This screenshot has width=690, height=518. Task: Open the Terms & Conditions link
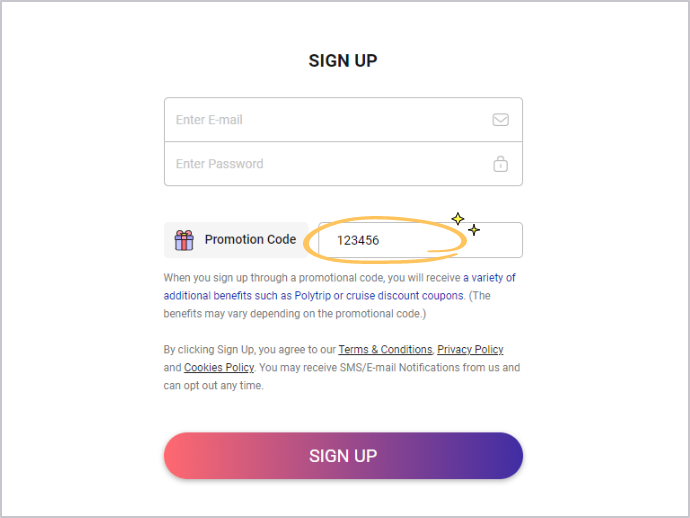point(385,350)
